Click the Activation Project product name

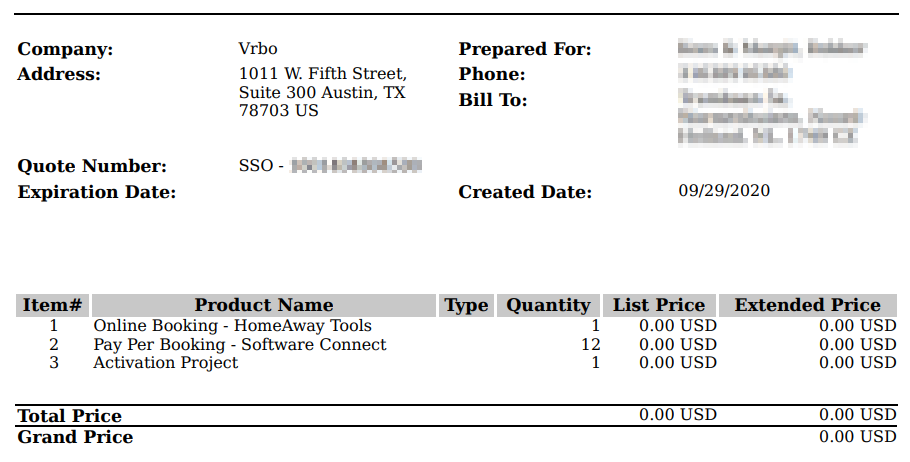[x=165, y=363]
